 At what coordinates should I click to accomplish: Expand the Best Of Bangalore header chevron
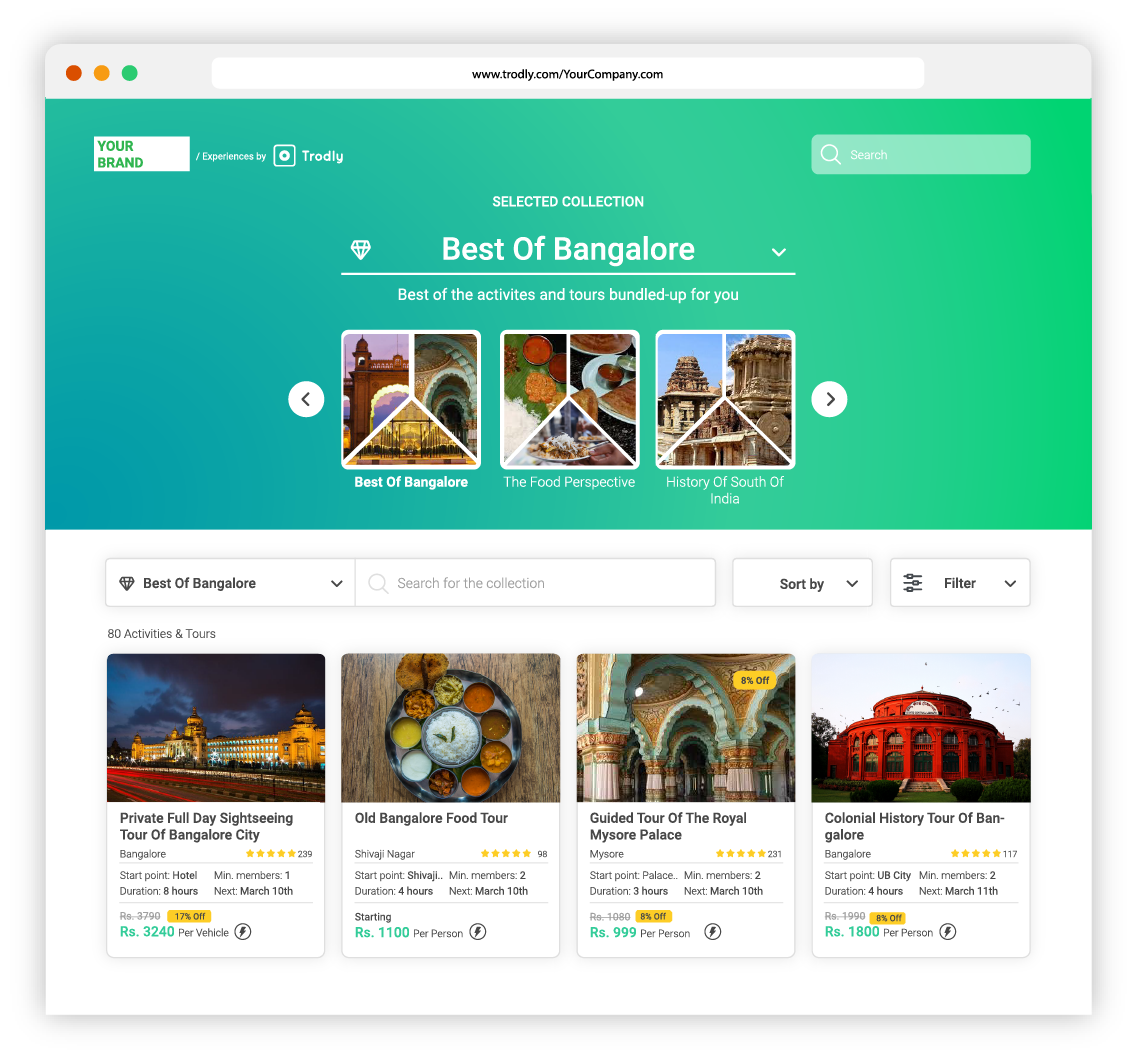(779, 252)
